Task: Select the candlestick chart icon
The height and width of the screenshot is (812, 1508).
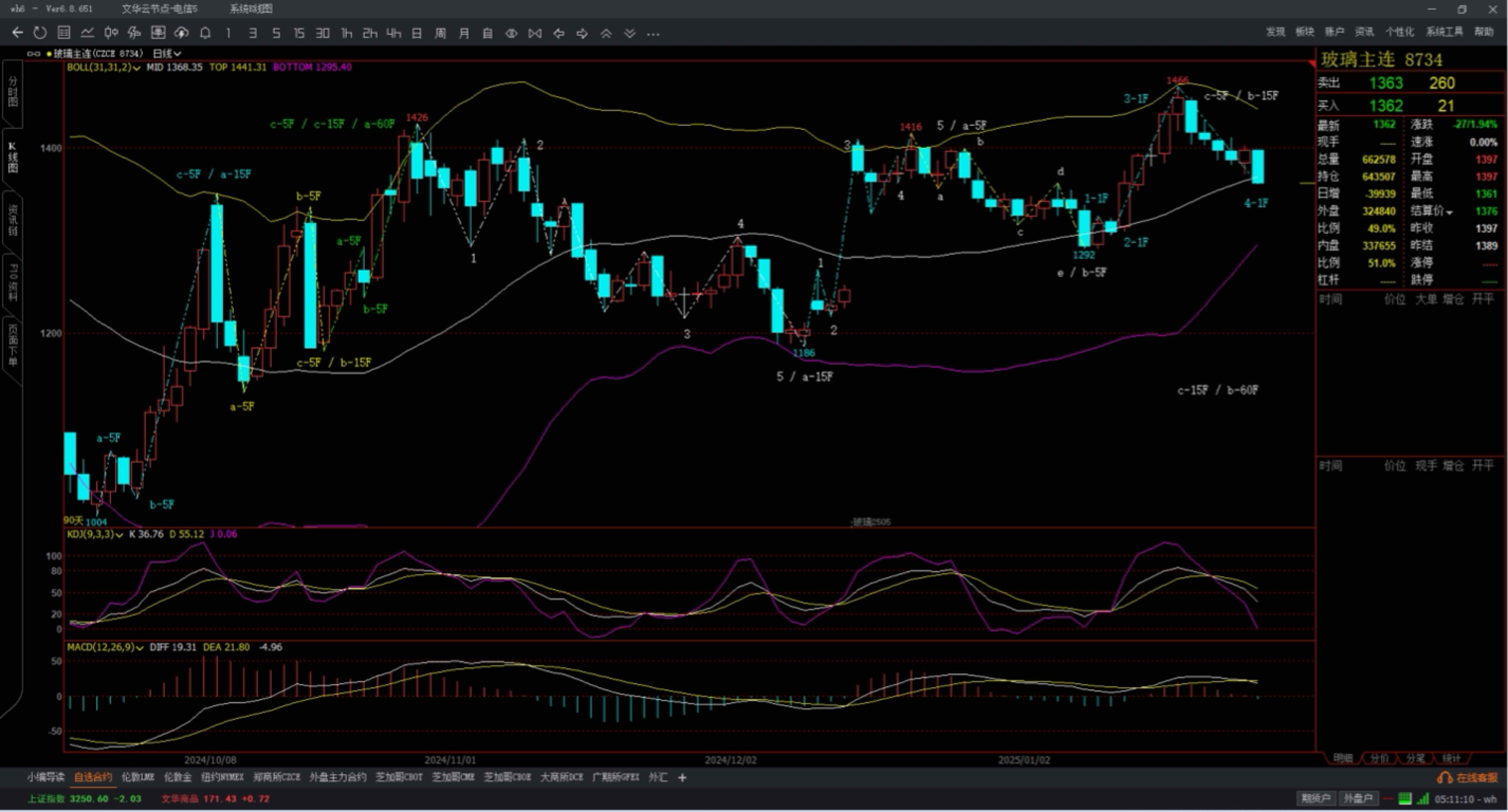Action: point(111,33)
